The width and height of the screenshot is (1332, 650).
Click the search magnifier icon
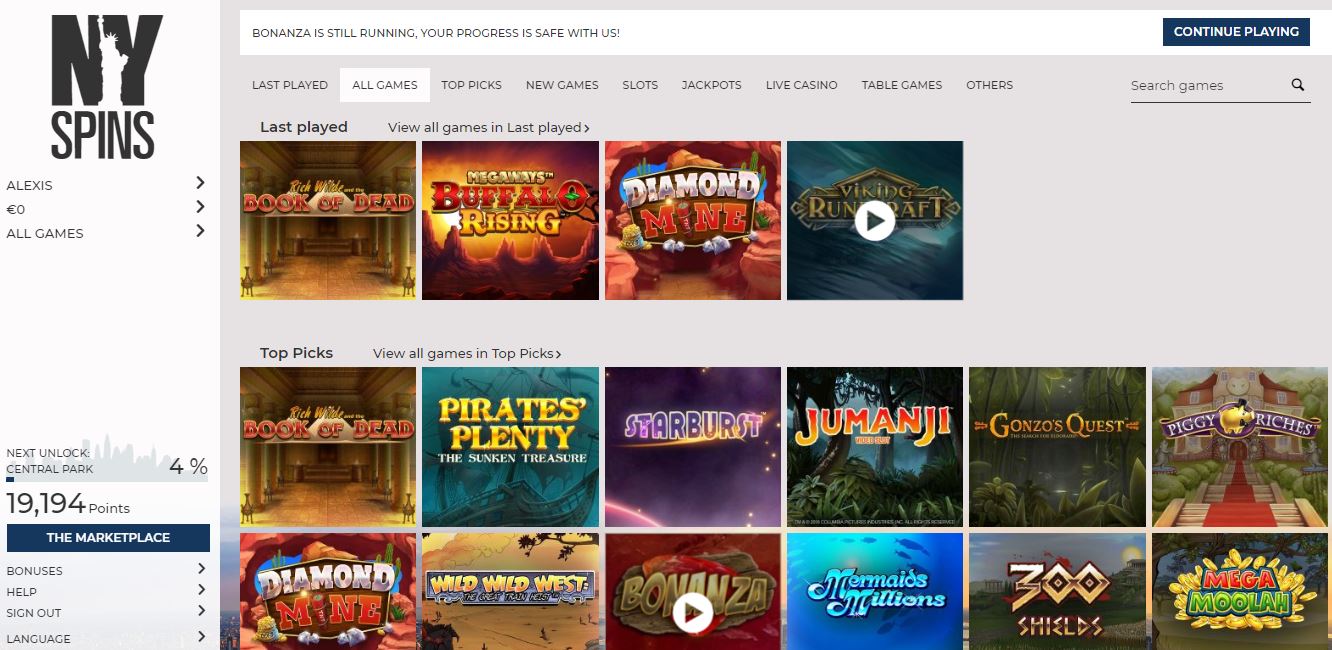click(x=1298, y=85)
